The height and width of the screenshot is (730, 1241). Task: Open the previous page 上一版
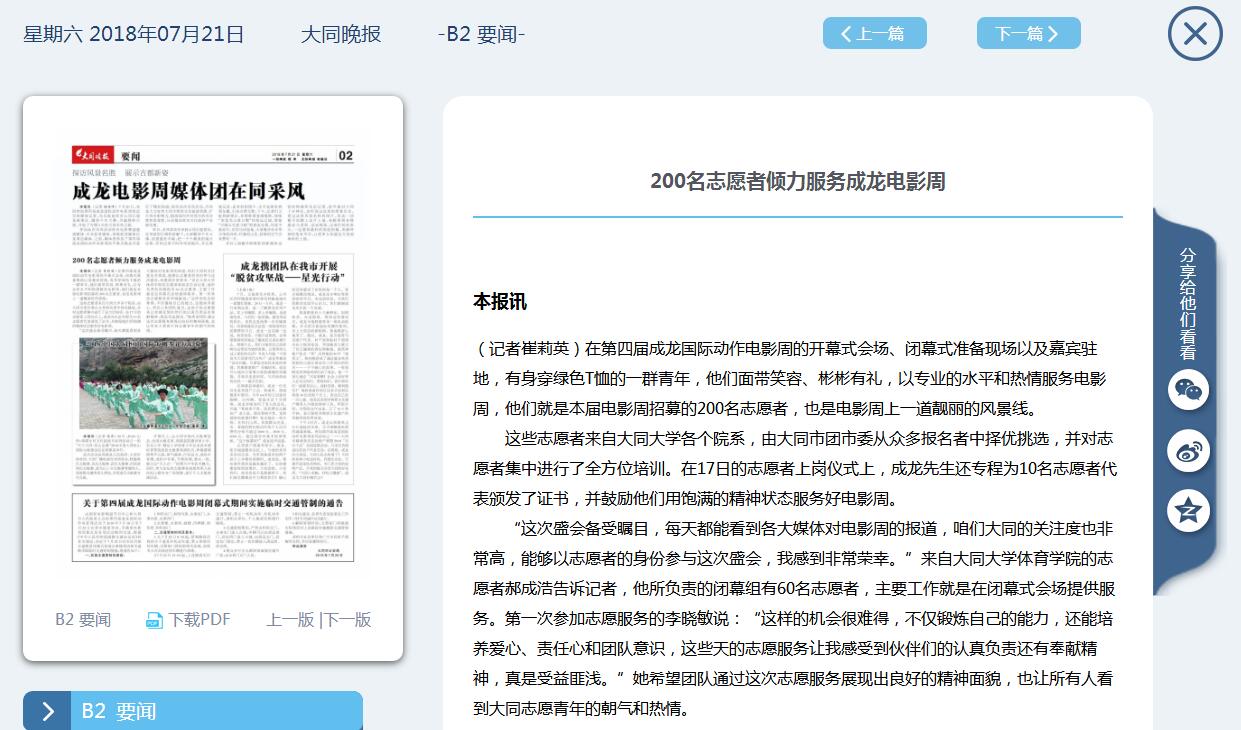coord(290,620)
